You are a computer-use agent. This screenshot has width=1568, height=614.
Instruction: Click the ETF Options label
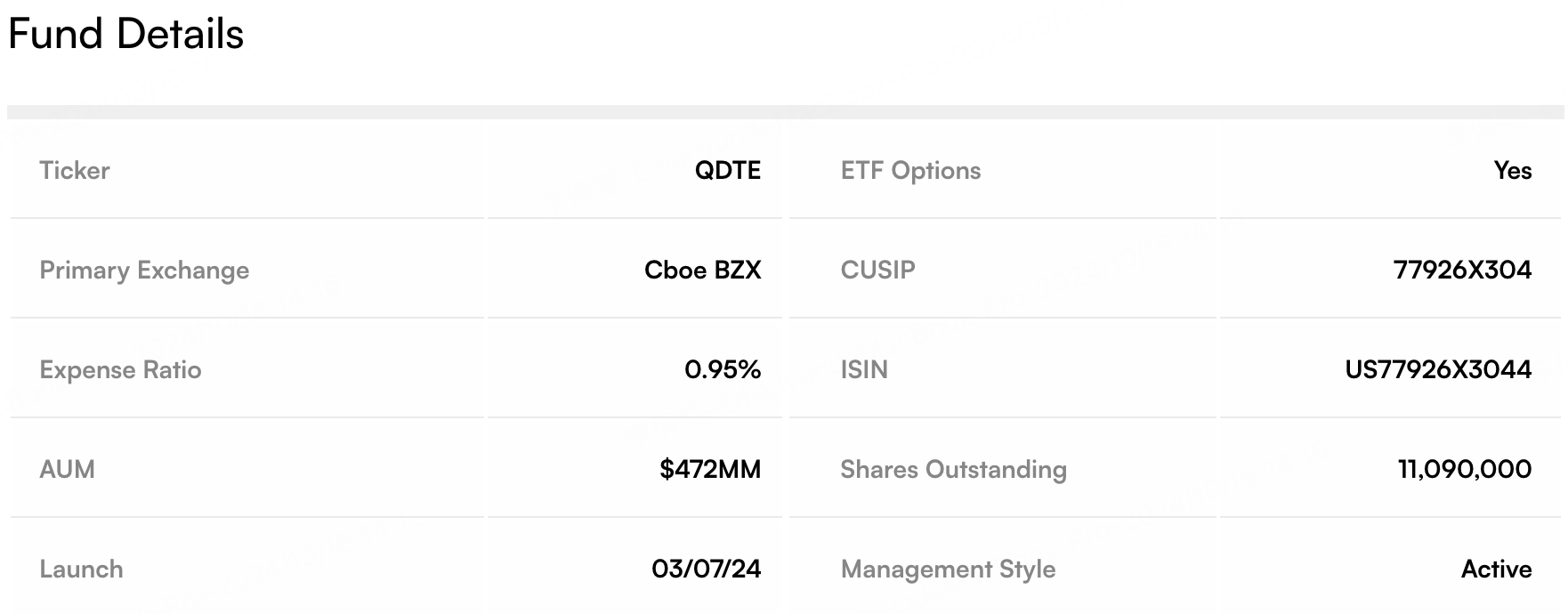click(910, 171)
